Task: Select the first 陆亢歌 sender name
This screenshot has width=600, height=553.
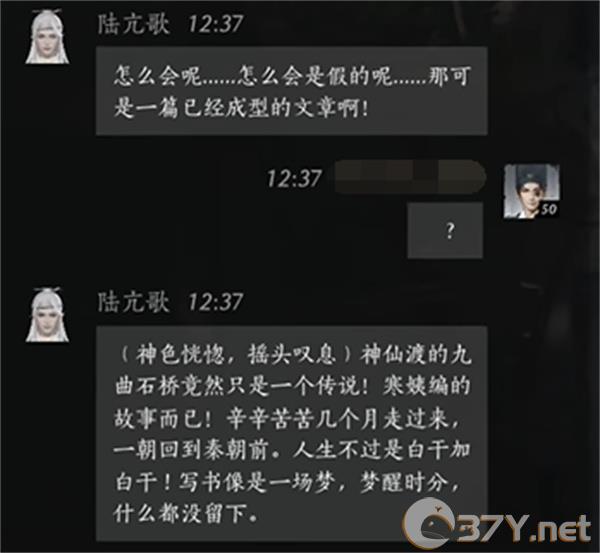Action: click(133, 24)
